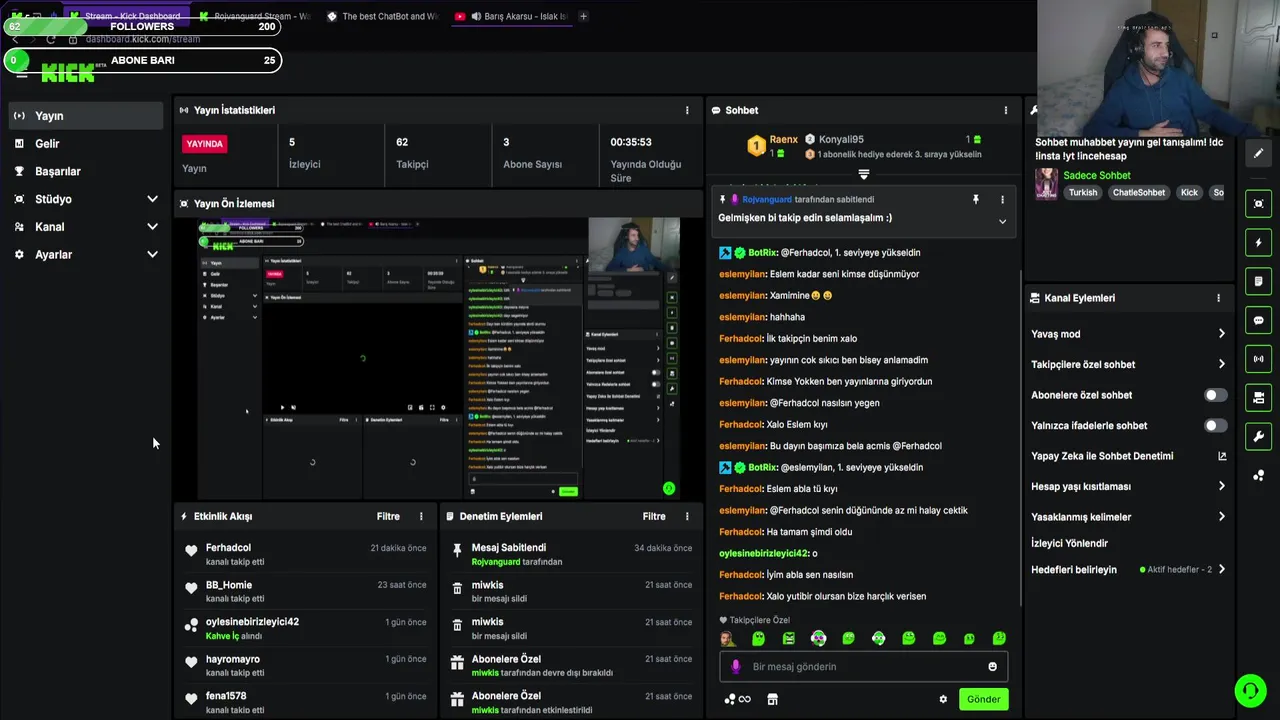This screenshot has width=1280, height=720.
Task: Click the green headset support button
Action: 1249,690
